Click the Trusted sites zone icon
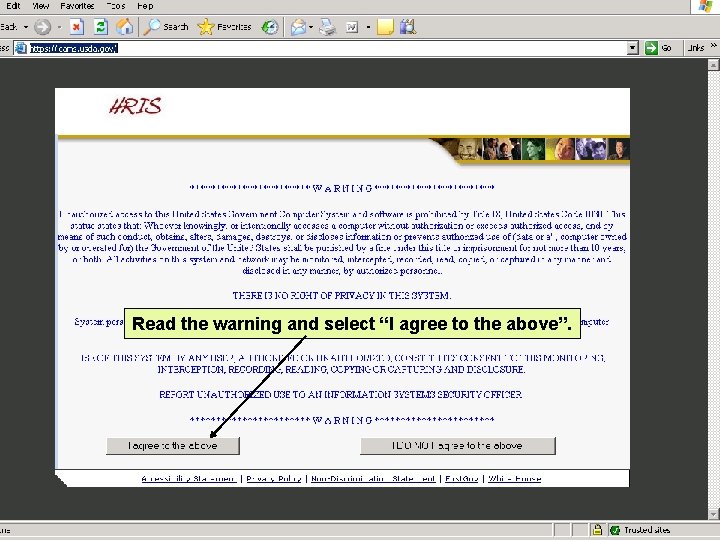Viewport: 720px width, 540px height. (615, 530)
